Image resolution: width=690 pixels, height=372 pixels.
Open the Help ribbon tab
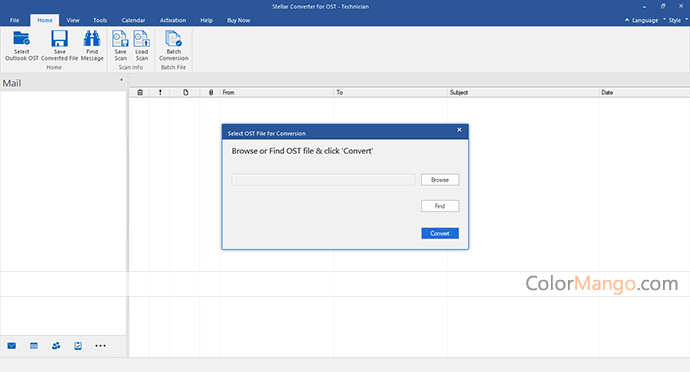(x=206, y=20)
